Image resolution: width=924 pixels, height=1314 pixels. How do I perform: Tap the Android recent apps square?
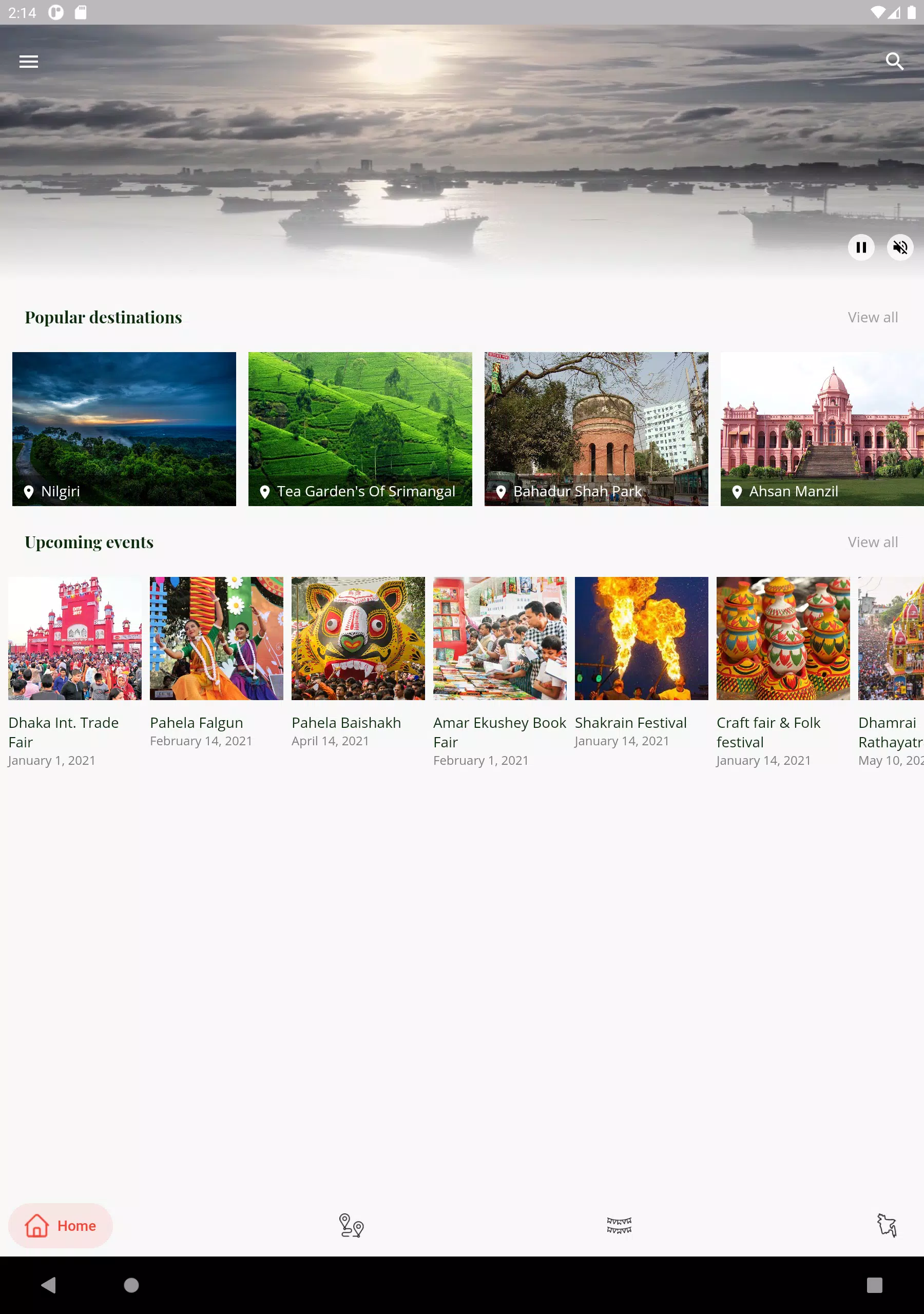(874, 1285)
